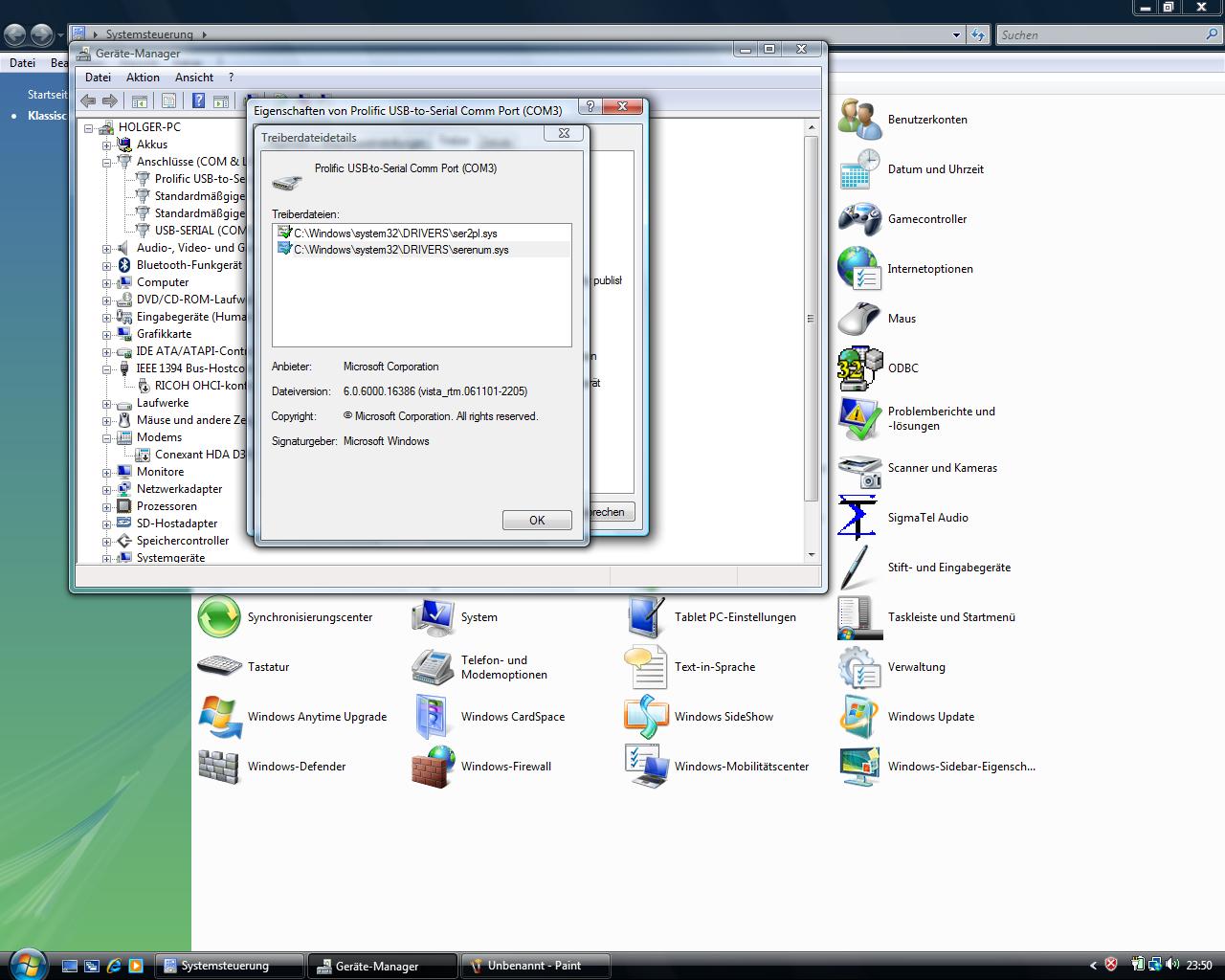The image size is (1225, 980).
Task: Expand Bluetooth-Funkgerät tree node
Action: tap(107, 265)
